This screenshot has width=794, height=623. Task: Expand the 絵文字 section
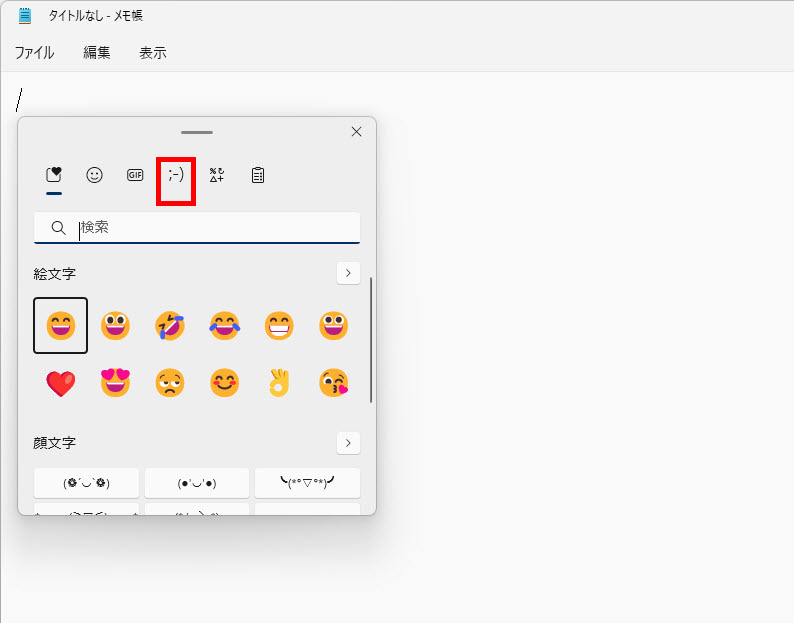click(x=348, y=273)
